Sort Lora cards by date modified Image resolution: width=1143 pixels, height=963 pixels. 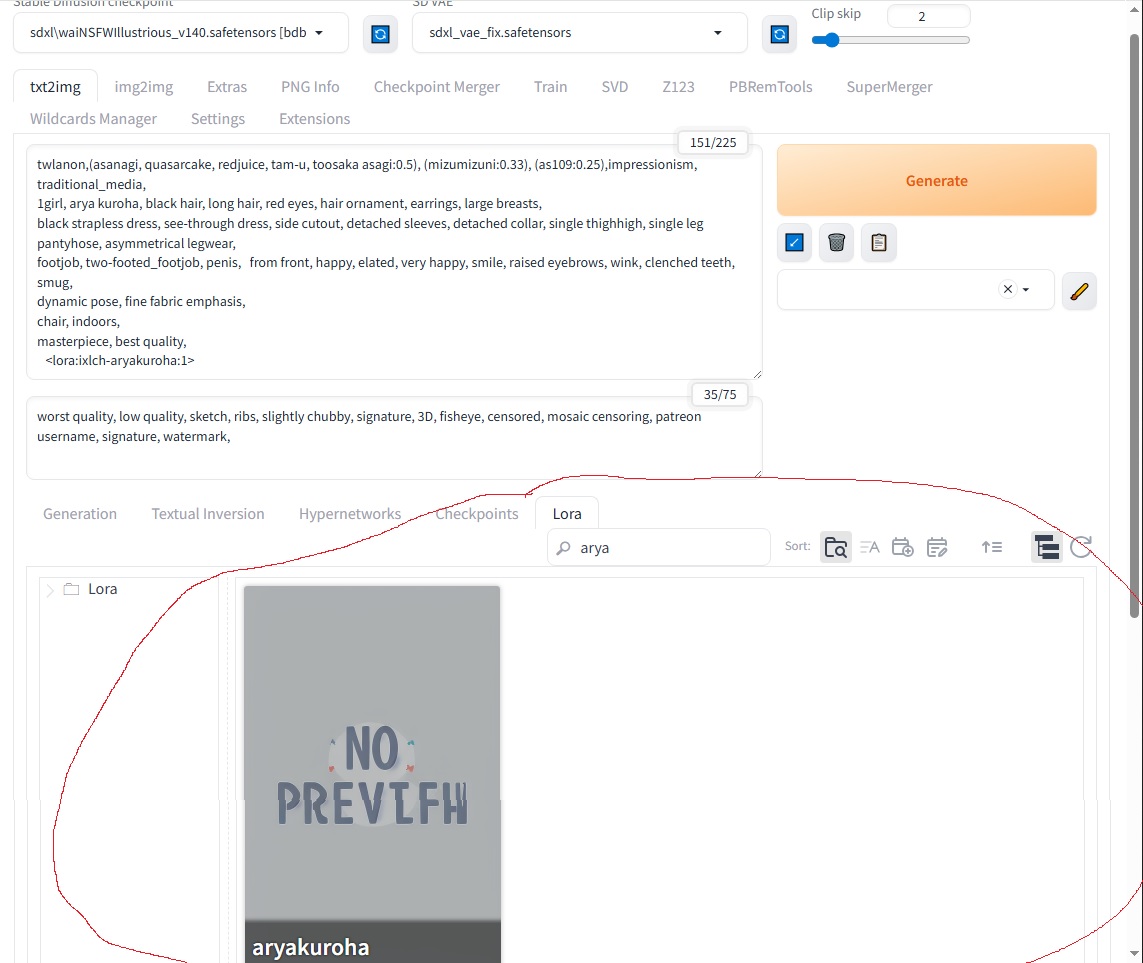(936, 547)
